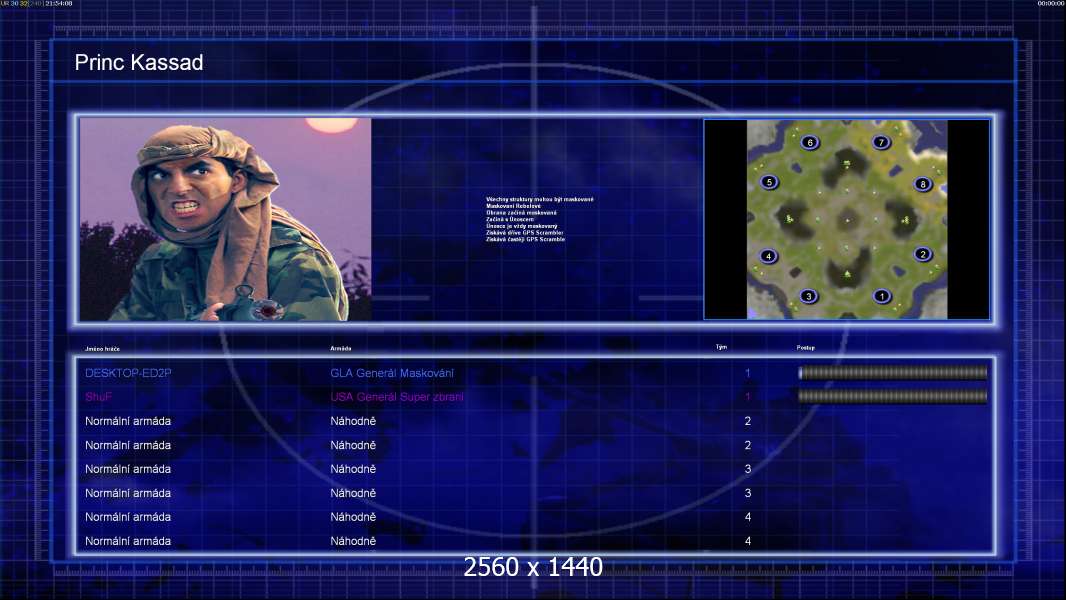The height and width of the screenshot is (600, 1066).
Task: Click team number in DESKTOP-ED2P row
Action: click(747, 373)
